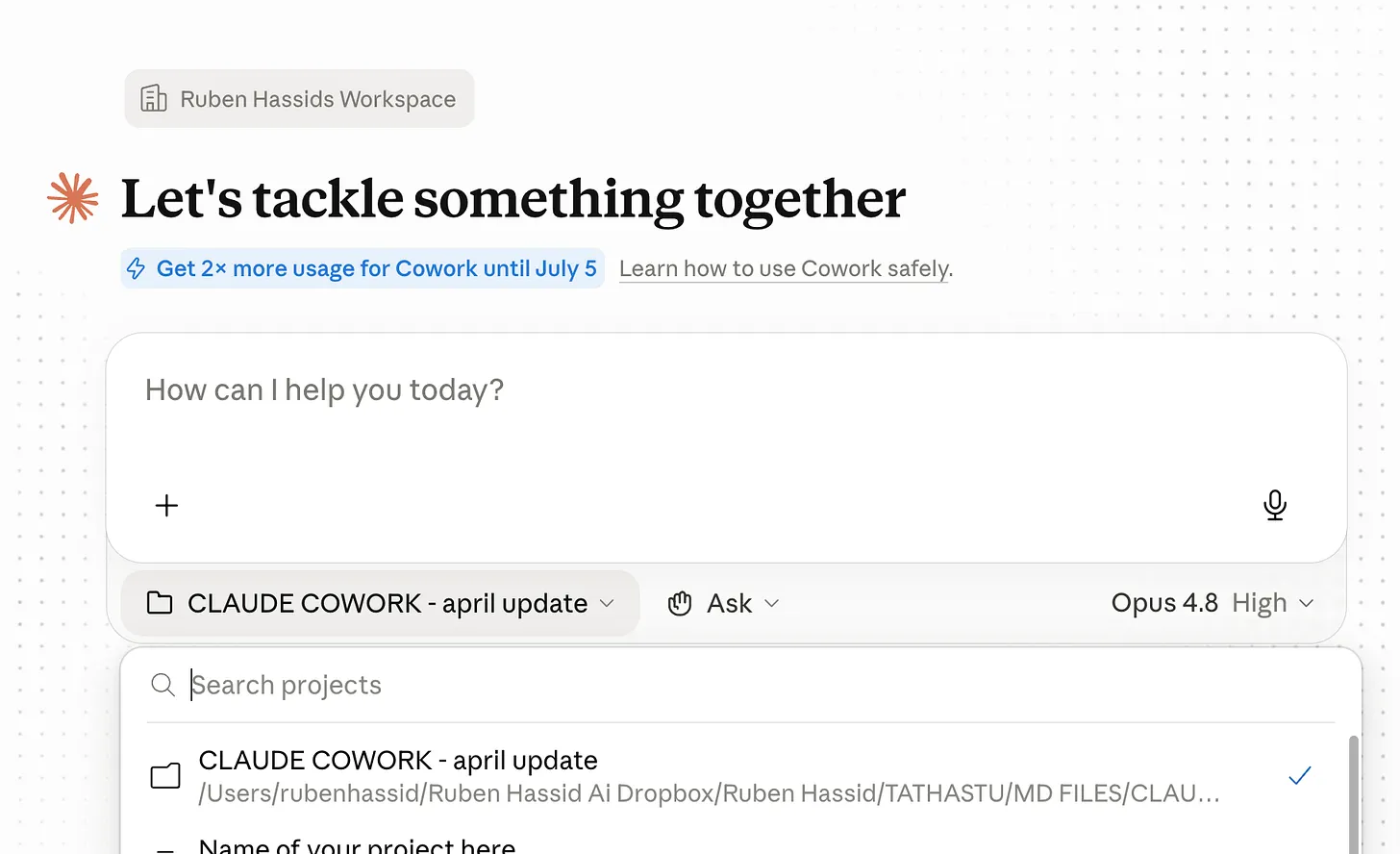This screenshot has height=854, width=1400.
Task: Start voice input with microphone icon
Action: click(x=1275, y=505)
